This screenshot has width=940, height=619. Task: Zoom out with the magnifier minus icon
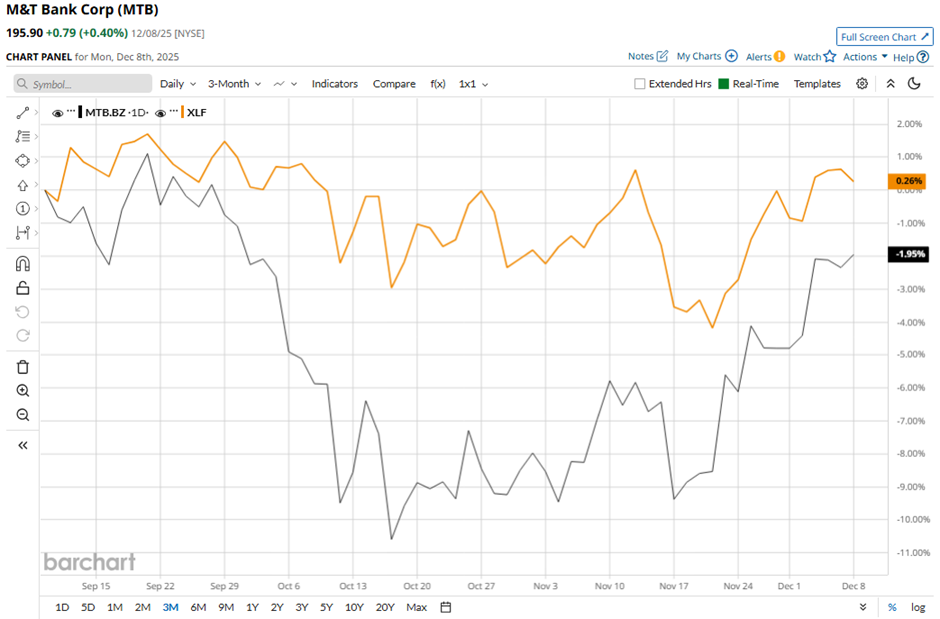click(x=22, y=415)
